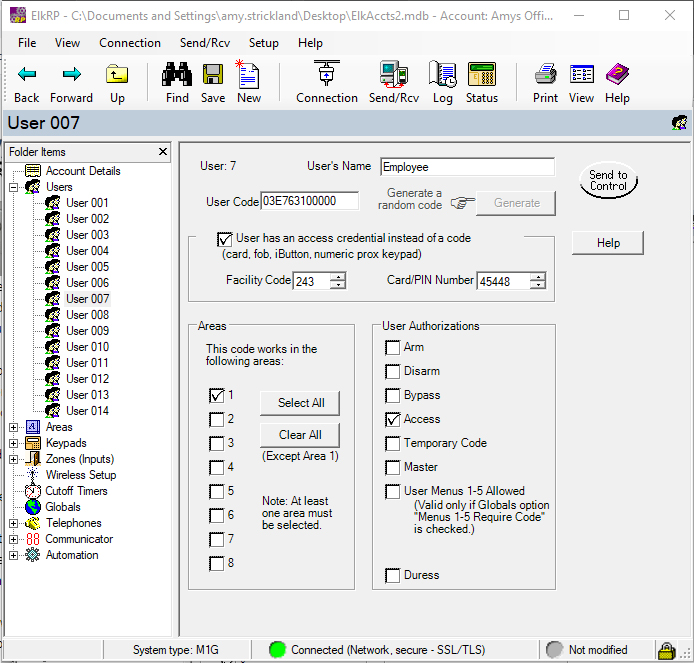The width and height of the screenshot is (694, 663).
Task: Check the Area 2 checkbox
Action: tap(216, 419)
